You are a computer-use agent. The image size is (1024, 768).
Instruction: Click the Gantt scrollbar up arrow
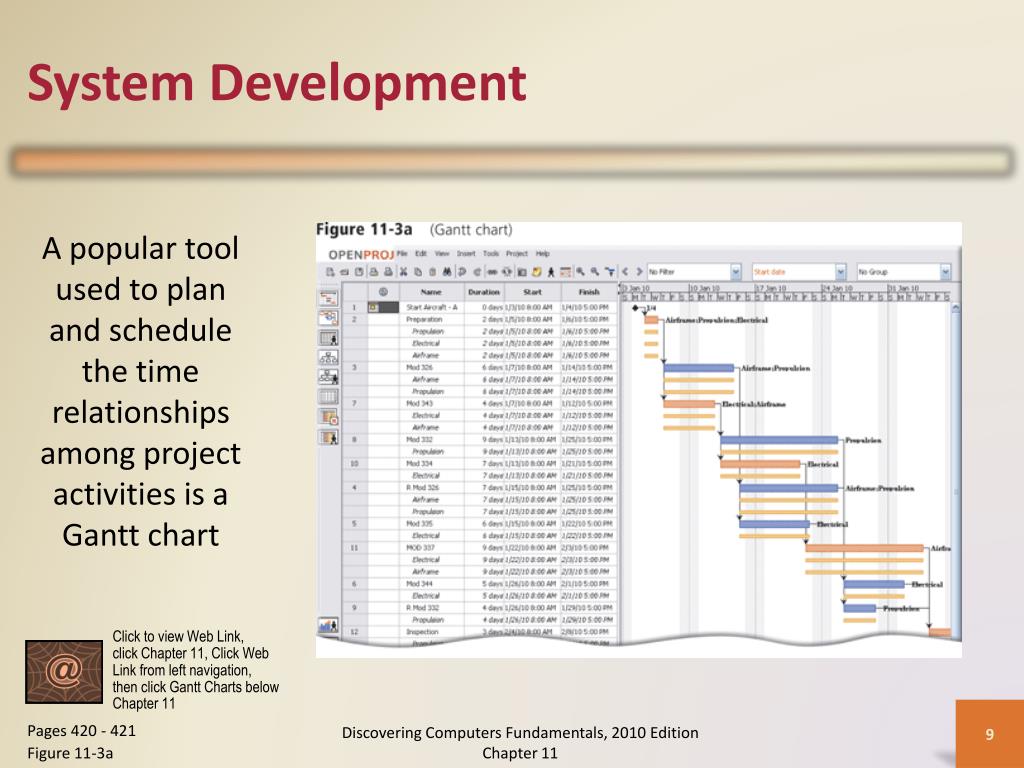[956, 308]
